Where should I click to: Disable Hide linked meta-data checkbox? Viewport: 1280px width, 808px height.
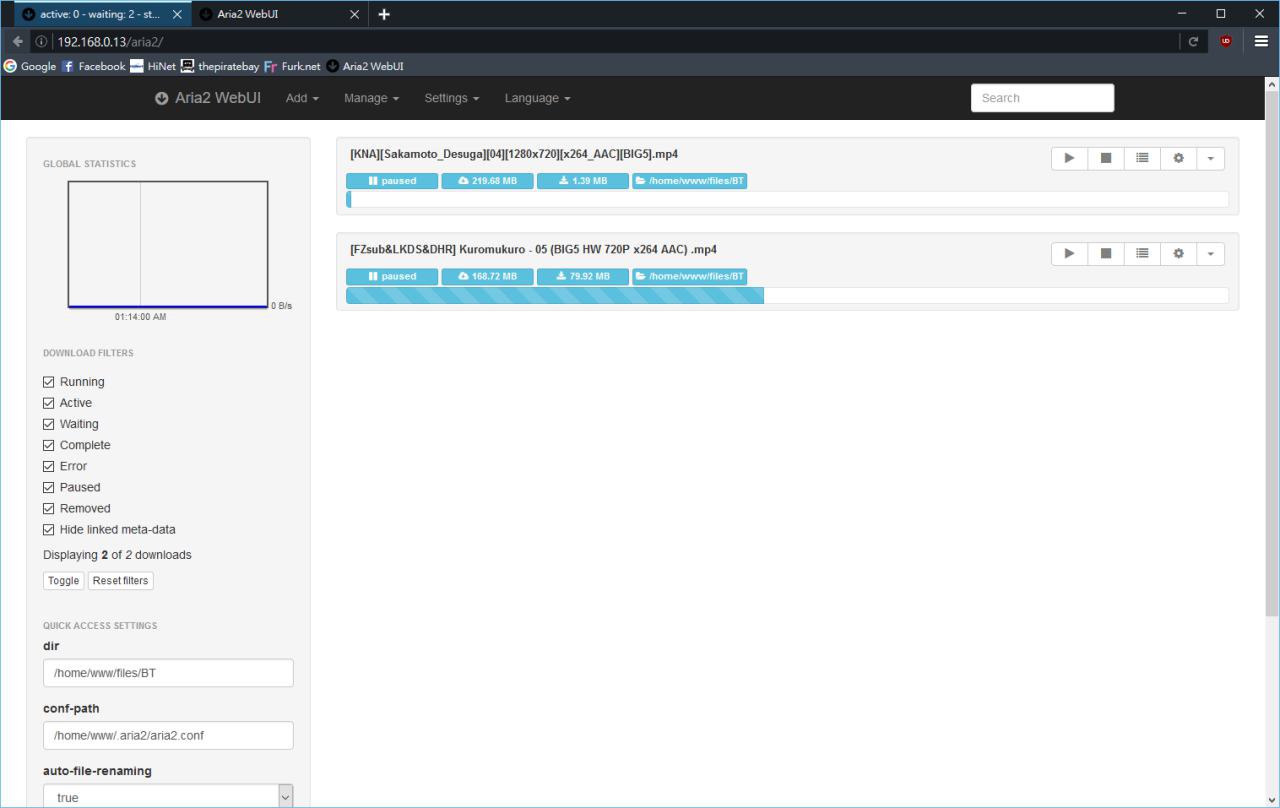tap(49, 529)
